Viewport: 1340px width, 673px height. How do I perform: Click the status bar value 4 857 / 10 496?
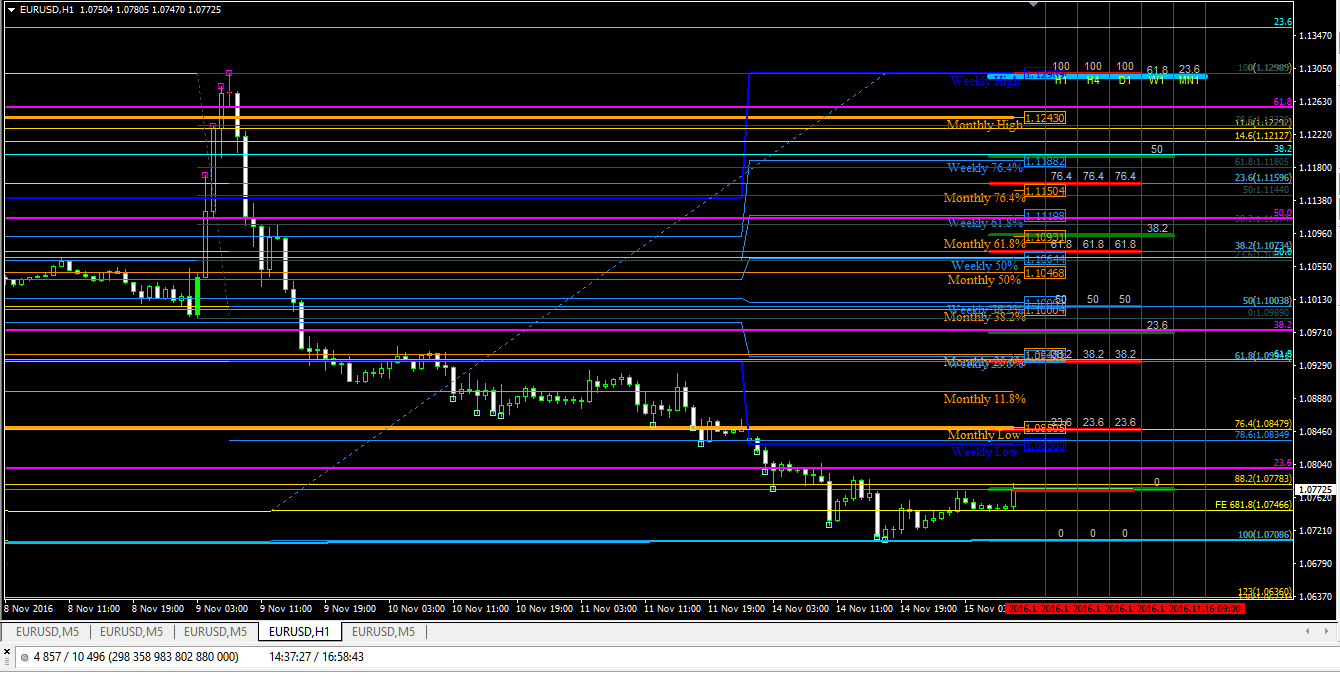pyautogui.click(x=137, y=657)
